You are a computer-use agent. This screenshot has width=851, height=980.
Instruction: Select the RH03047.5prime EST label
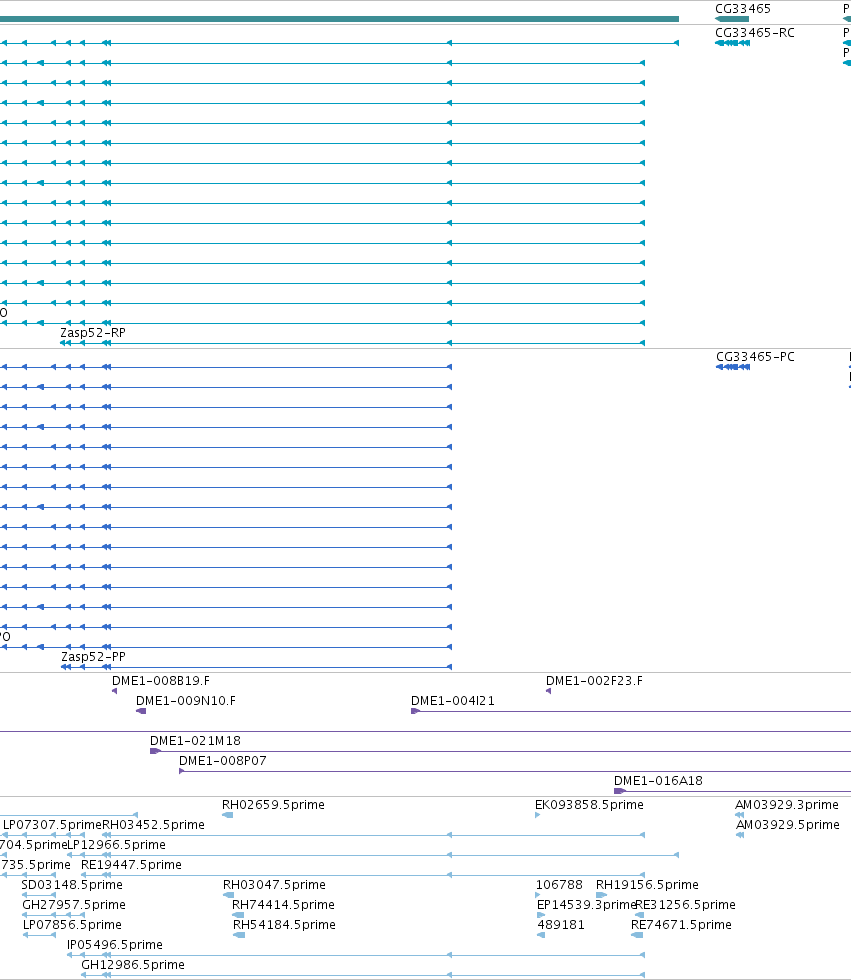[x=274, y=884]
